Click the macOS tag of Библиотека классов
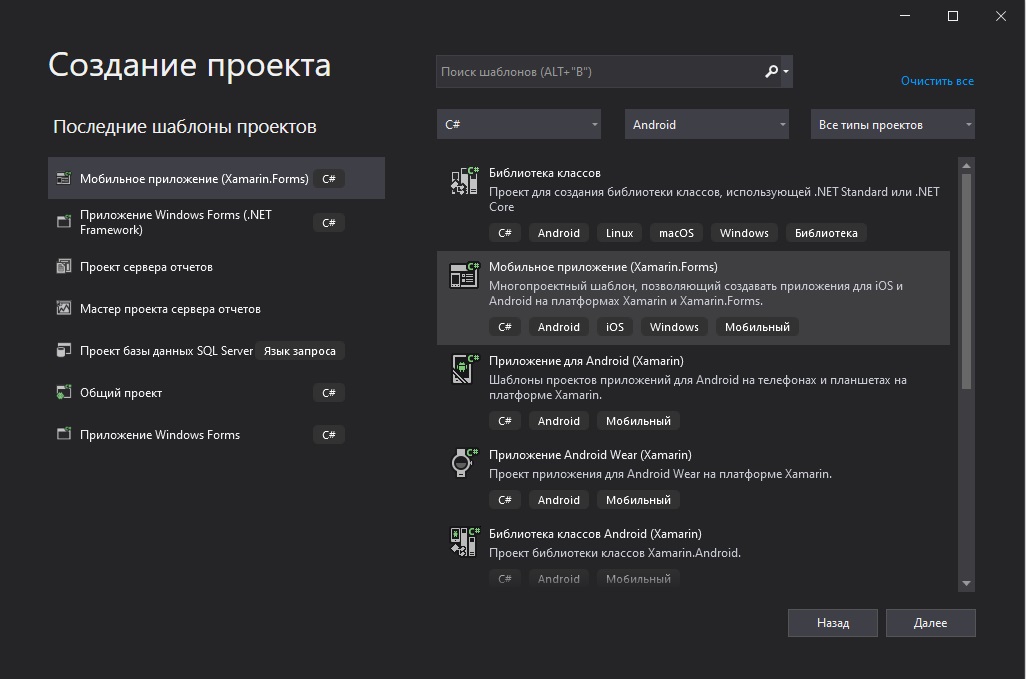 [x=676, y=233]
